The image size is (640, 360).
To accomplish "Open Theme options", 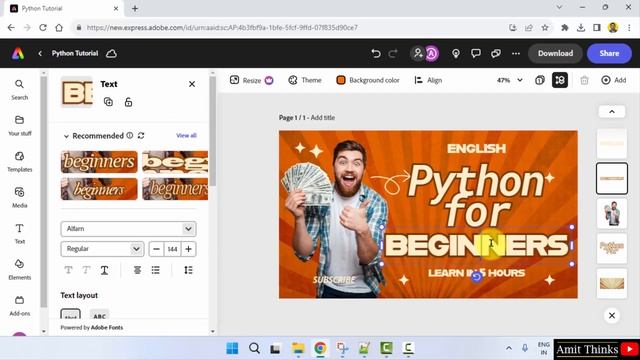I will (305, 80).
